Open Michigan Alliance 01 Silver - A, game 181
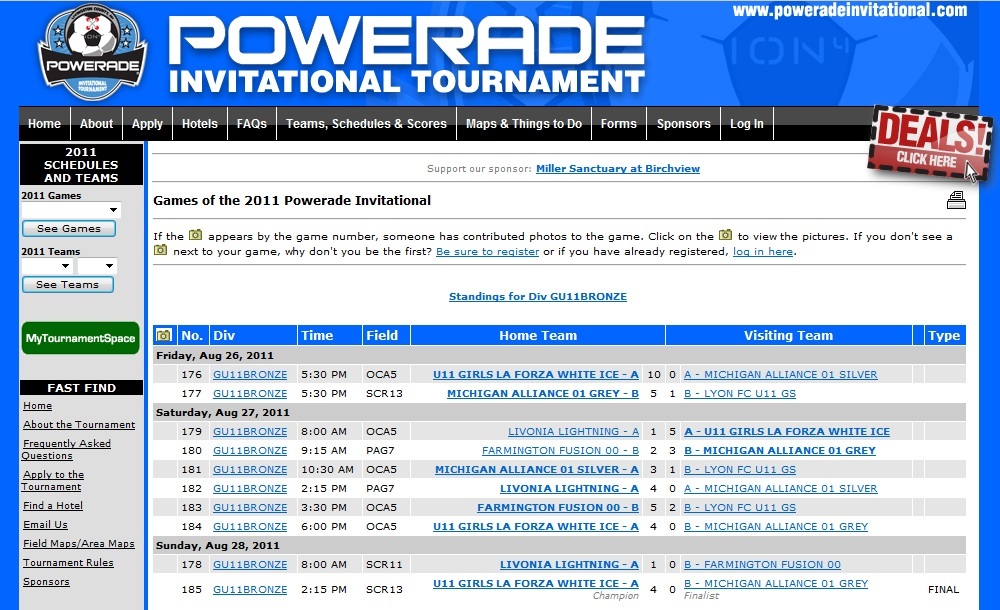This screenshot has width=1000, height=610. point(537,470)
